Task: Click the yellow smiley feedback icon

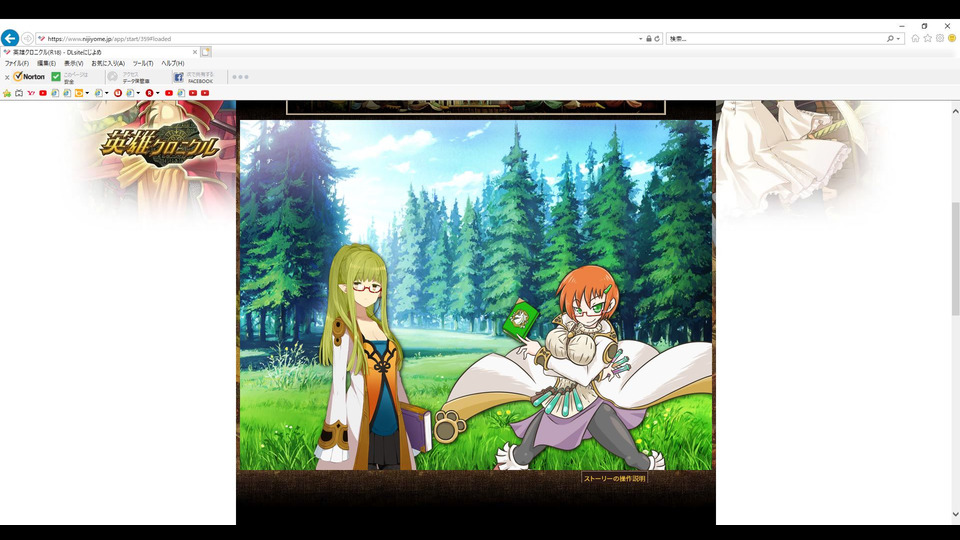Action: [952, 38]
